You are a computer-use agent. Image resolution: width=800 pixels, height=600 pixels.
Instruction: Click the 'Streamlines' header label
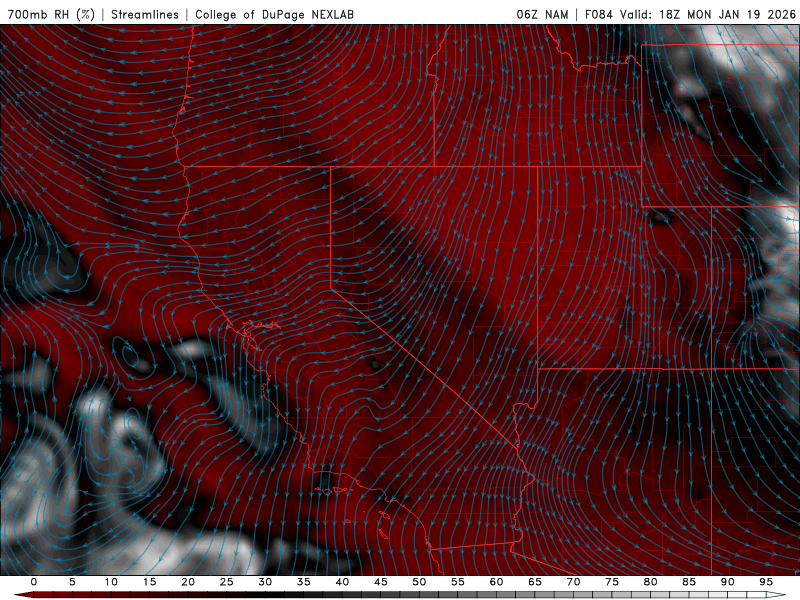(x=145, y=14)
